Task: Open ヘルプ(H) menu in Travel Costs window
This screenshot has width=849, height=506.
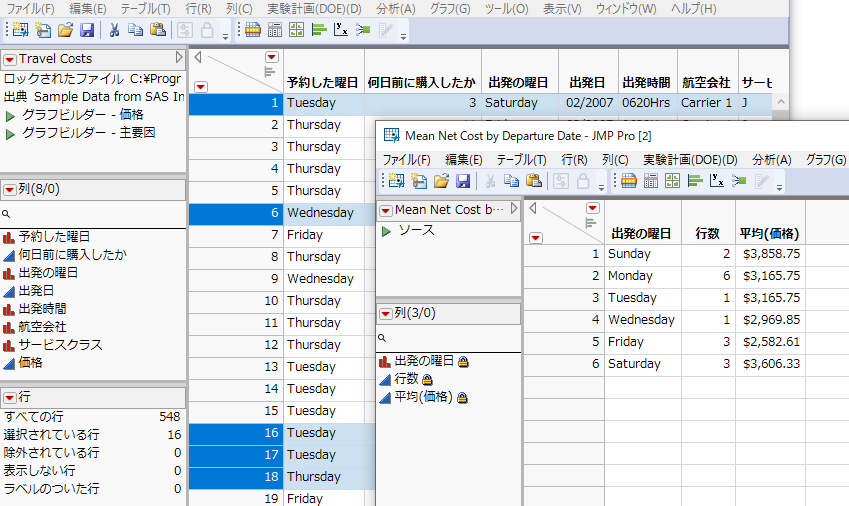Action: (693, 9)
